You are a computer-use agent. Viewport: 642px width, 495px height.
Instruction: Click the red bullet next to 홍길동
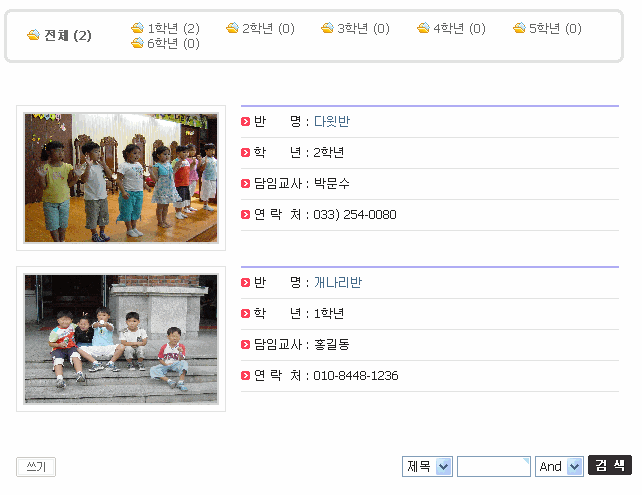pyautogui.click(x=245, y=345)
